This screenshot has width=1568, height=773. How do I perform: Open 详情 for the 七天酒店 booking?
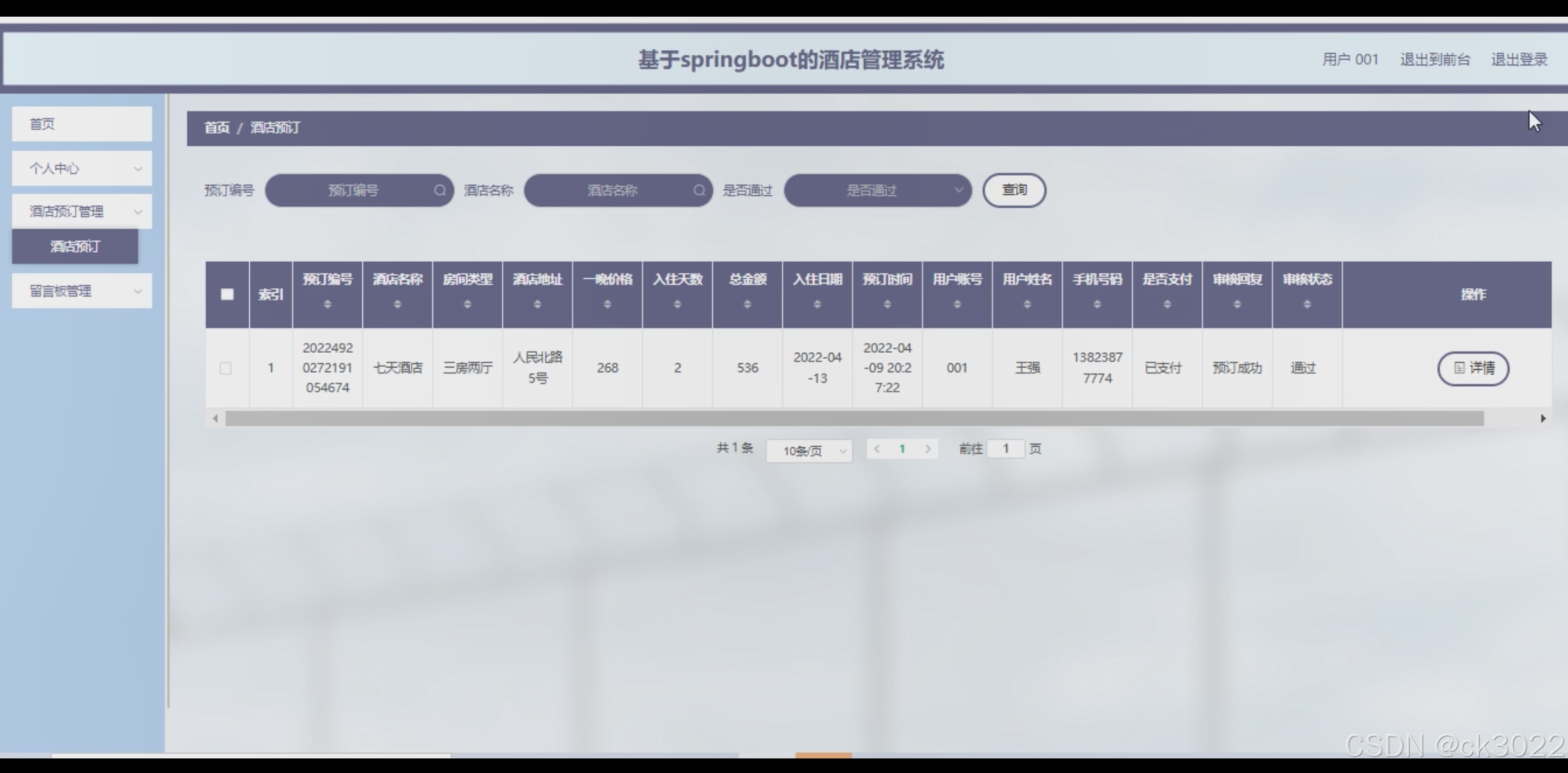point(1473,368)
